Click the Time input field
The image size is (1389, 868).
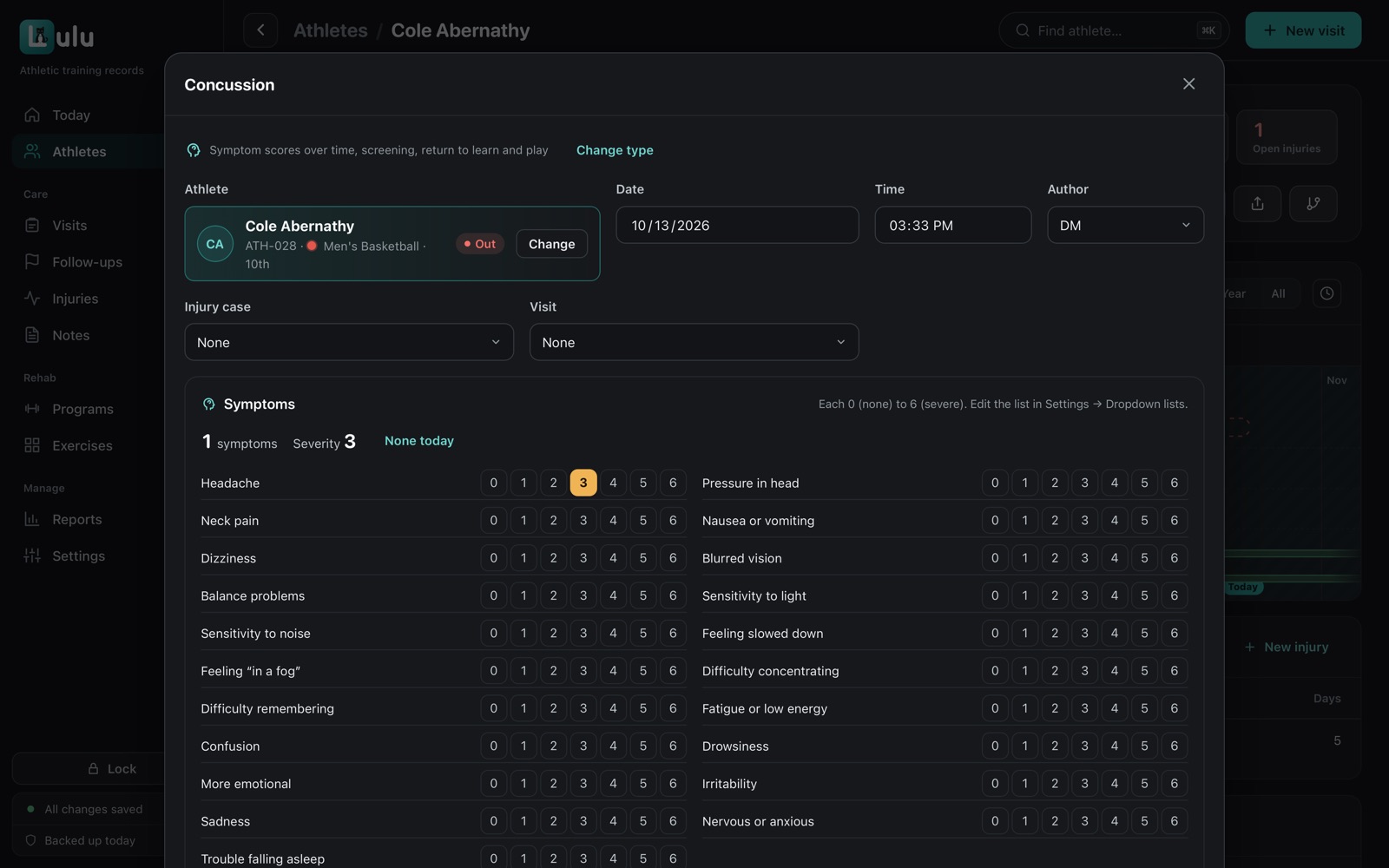(952, 225)
